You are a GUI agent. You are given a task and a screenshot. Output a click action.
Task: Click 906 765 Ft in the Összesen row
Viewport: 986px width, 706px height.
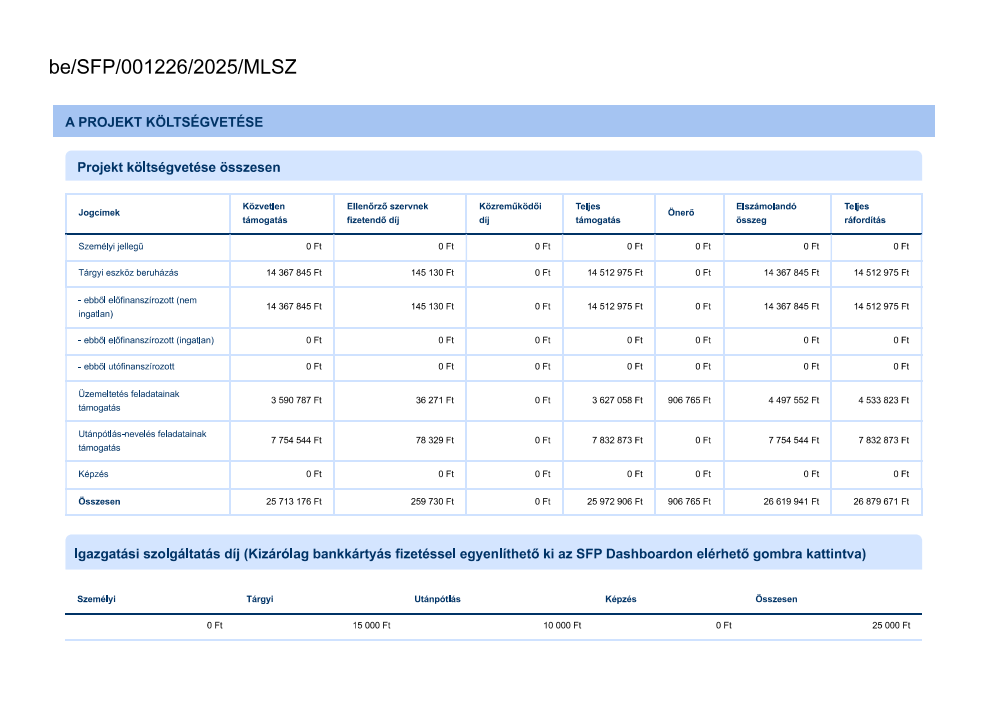(x=689, y=502)
